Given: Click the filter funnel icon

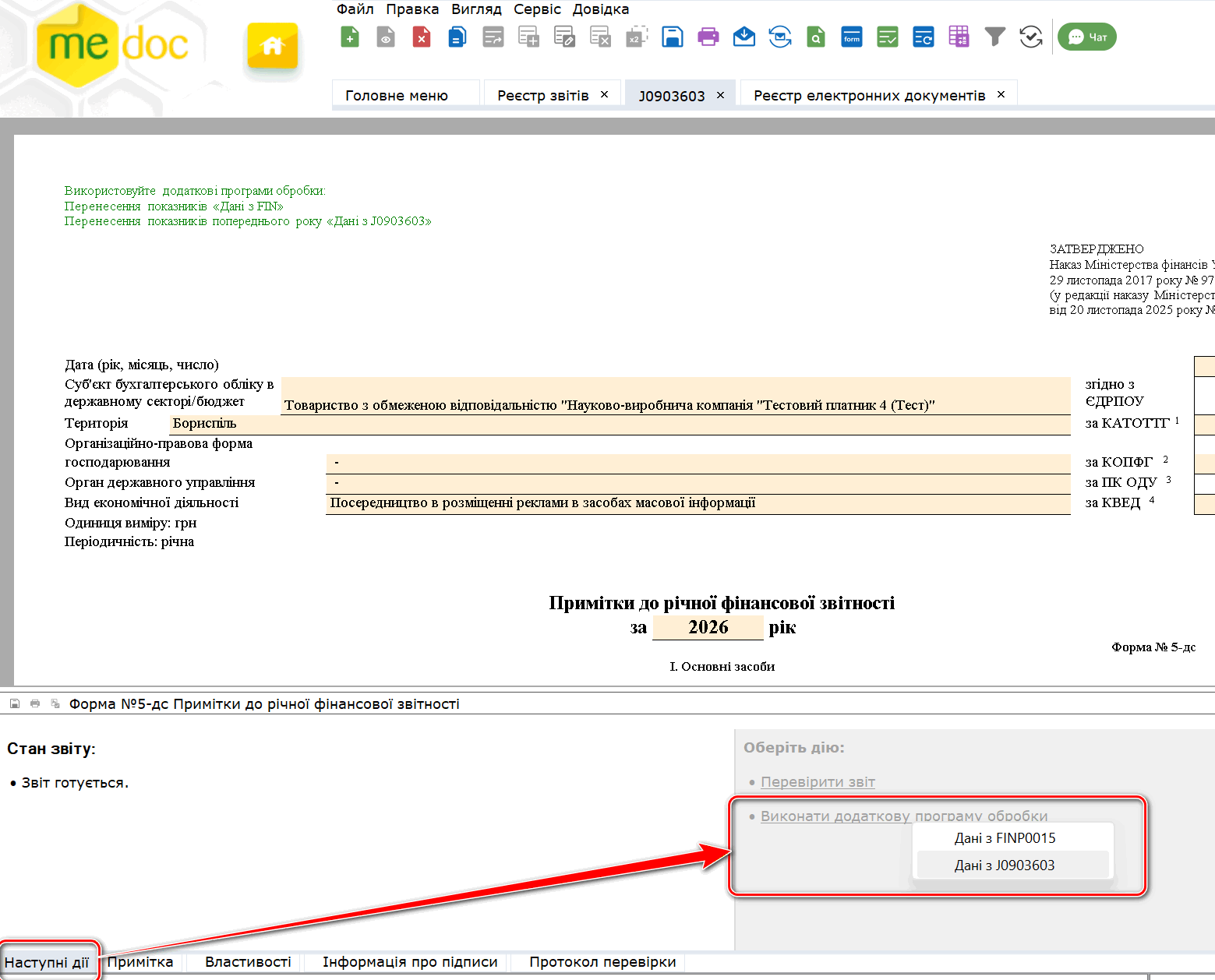Looking at the screenshot, I should click(x=994, y=37).
